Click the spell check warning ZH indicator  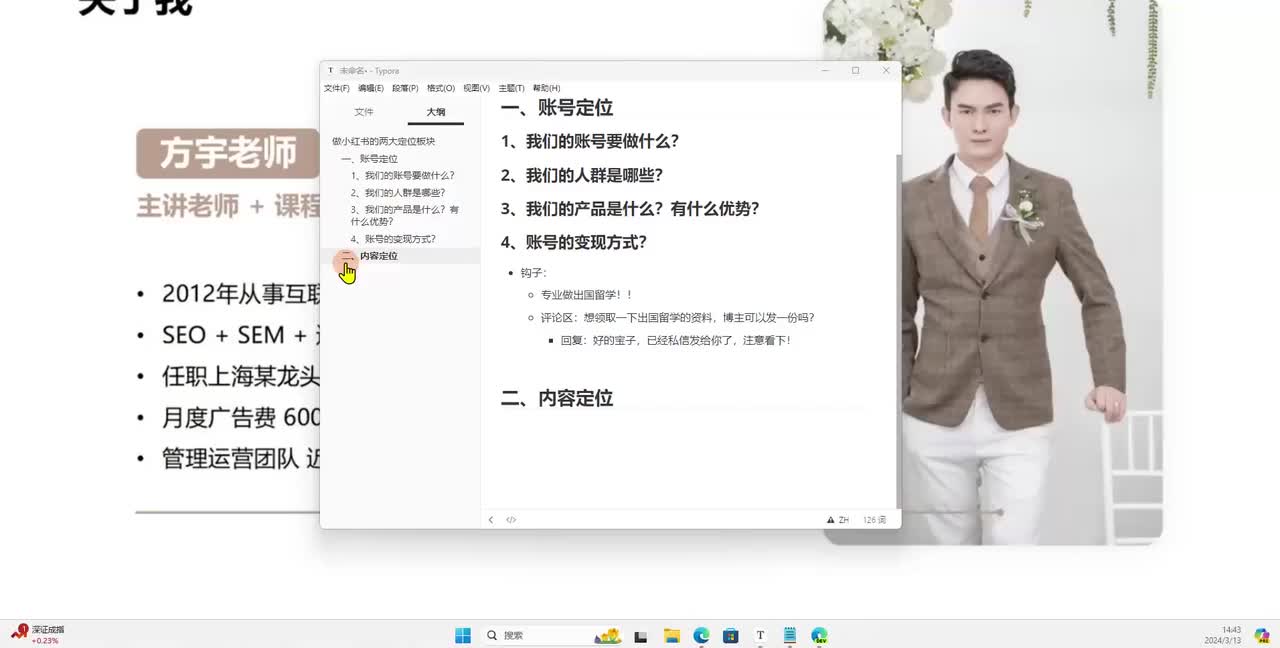(x=838, y=520)
